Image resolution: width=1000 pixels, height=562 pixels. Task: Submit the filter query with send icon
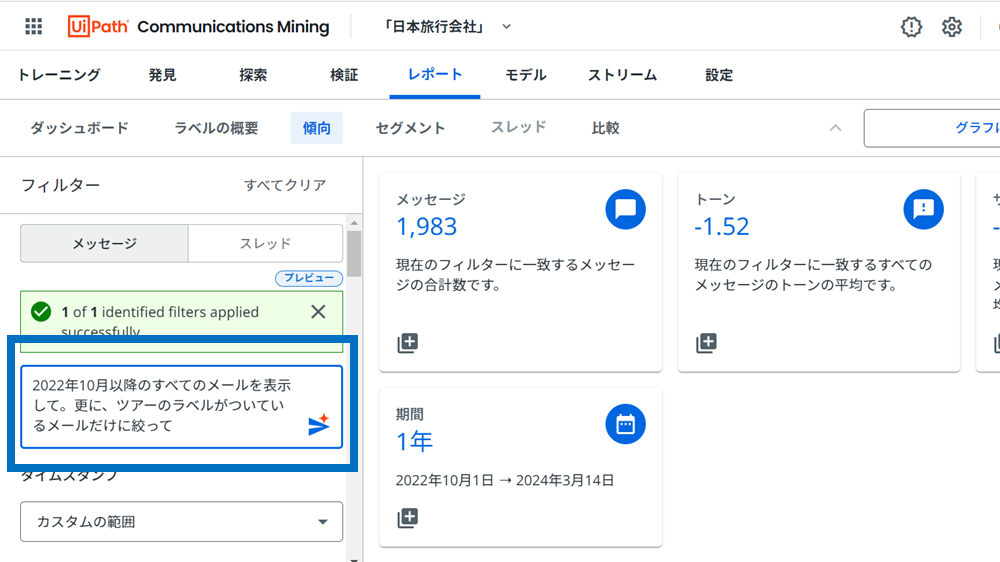click(318, 426)
